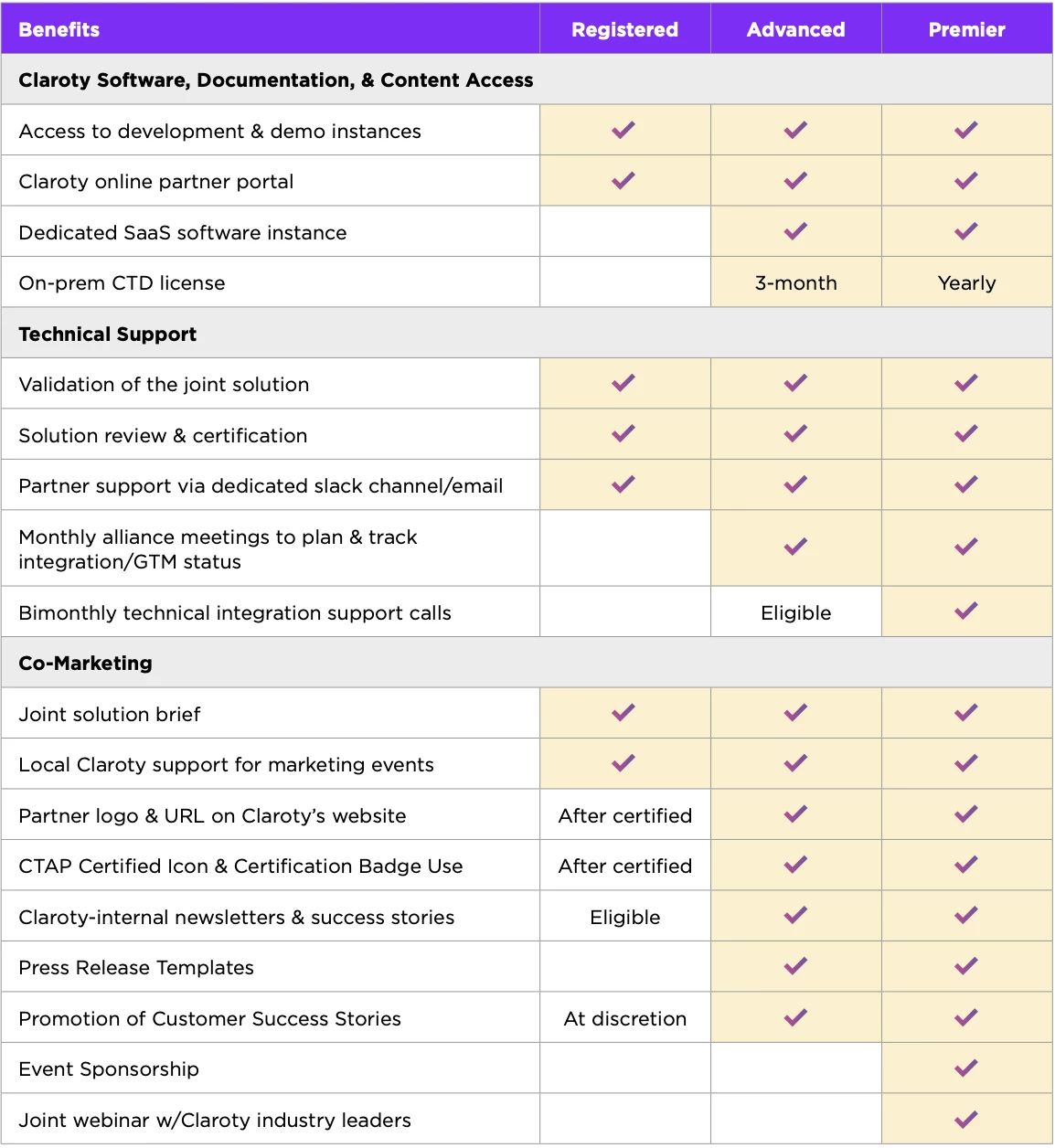Viewport: 1055px width, 1148px height.
Task: Click Premier checkmark for Event Sponsorship
Action: 966,1068
